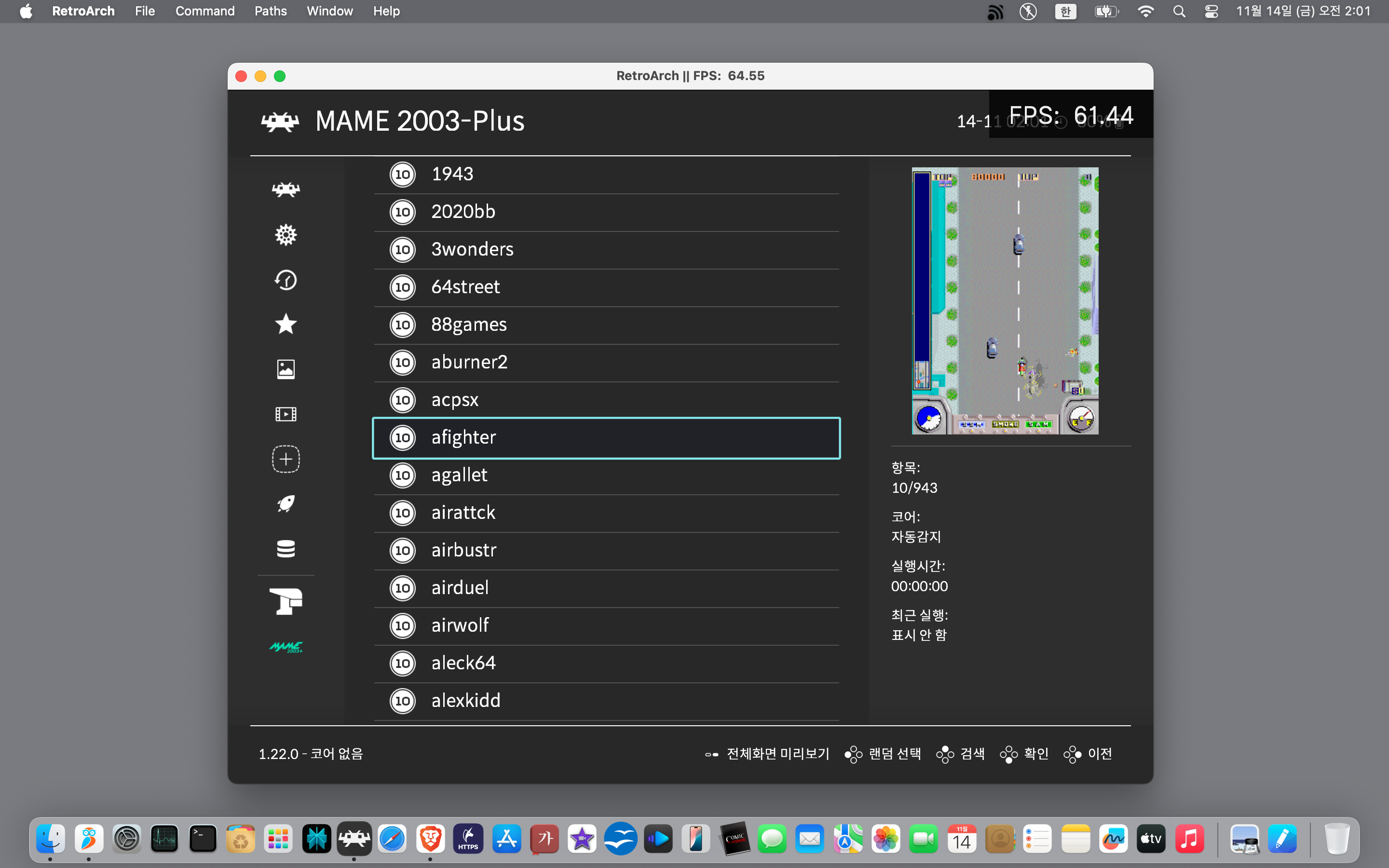Open the Paths menu
Viewport: 1389px width, 868px height.
(x=271, y=11)
